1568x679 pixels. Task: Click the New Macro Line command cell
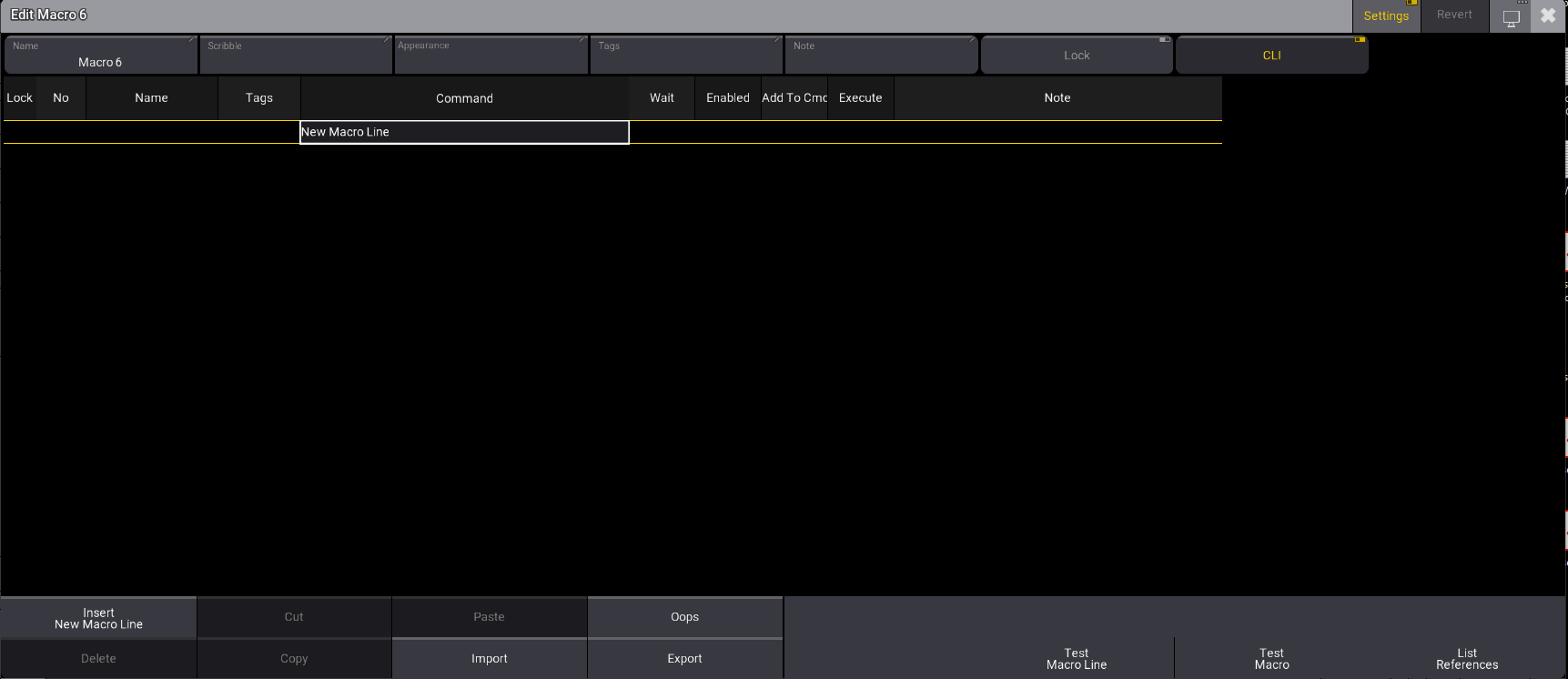pyautogui.click(x=464, y=132)
